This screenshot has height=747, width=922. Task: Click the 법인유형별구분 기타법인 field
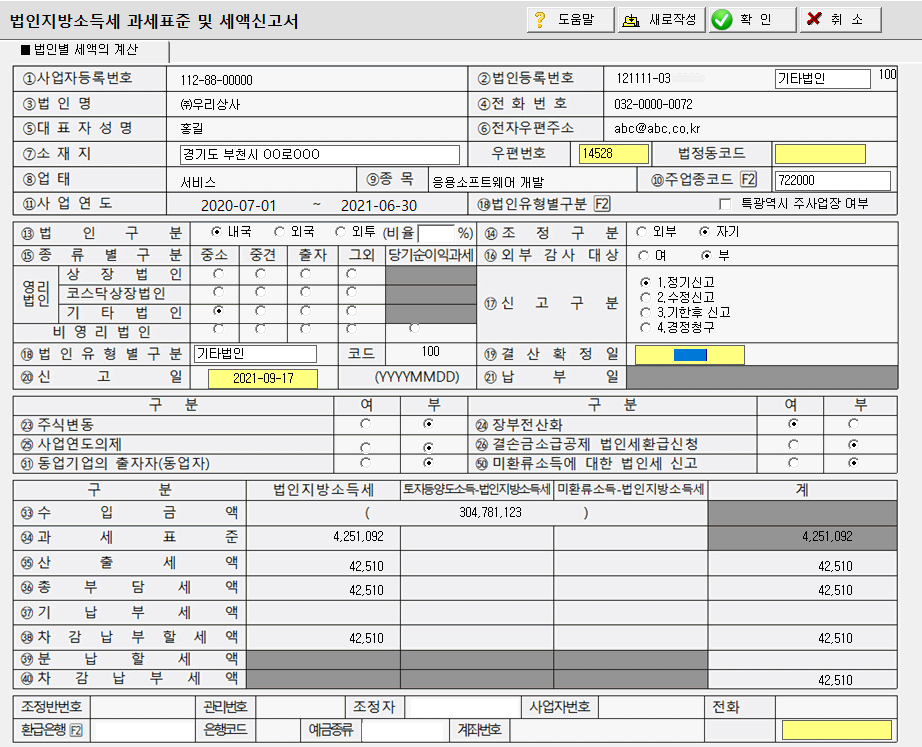255,354
